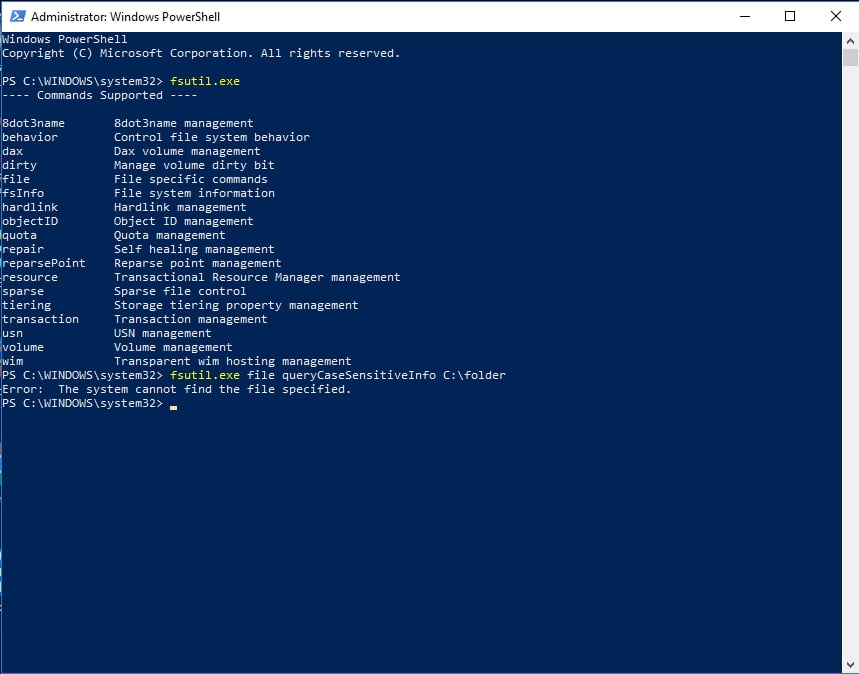Maximize the PowerShell window
Screen dimensions: 859x674
790,16
